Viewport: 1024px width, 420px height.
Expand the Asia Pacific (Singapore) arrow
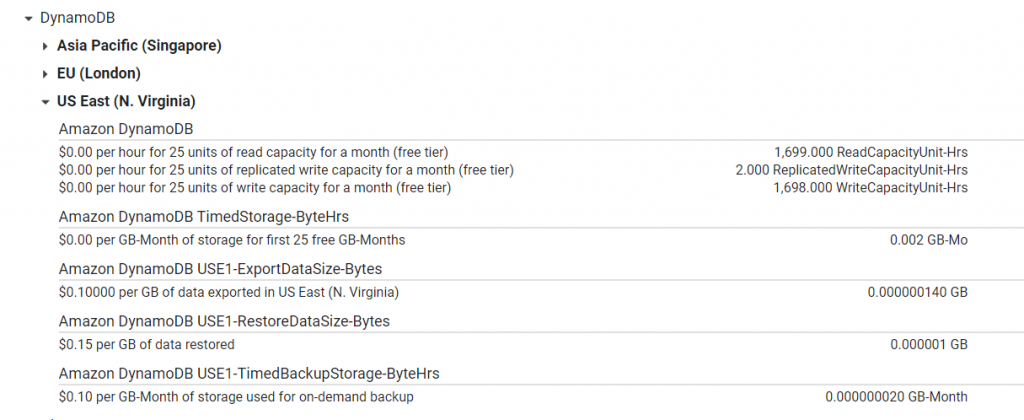[45, 46]
